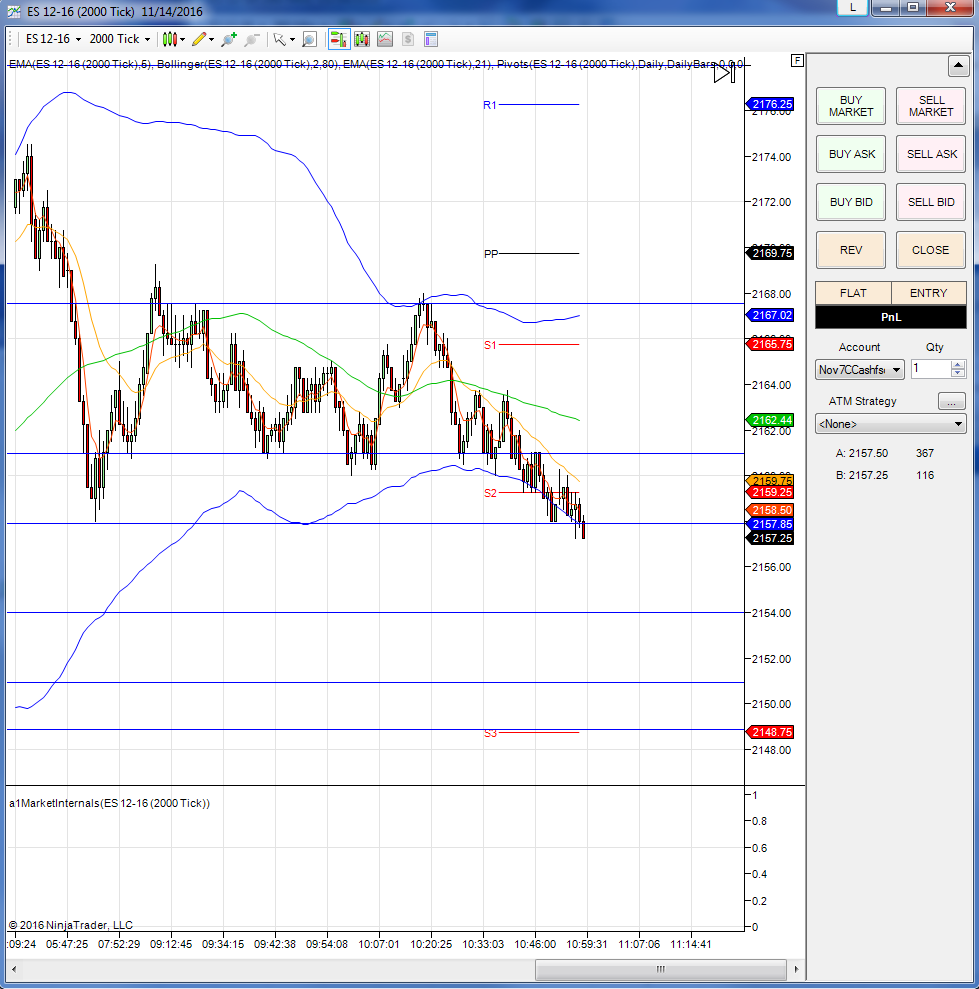Decrease quantity with the down stepper
The width and height of the screenshot is (979, 989).
[958, 373]
